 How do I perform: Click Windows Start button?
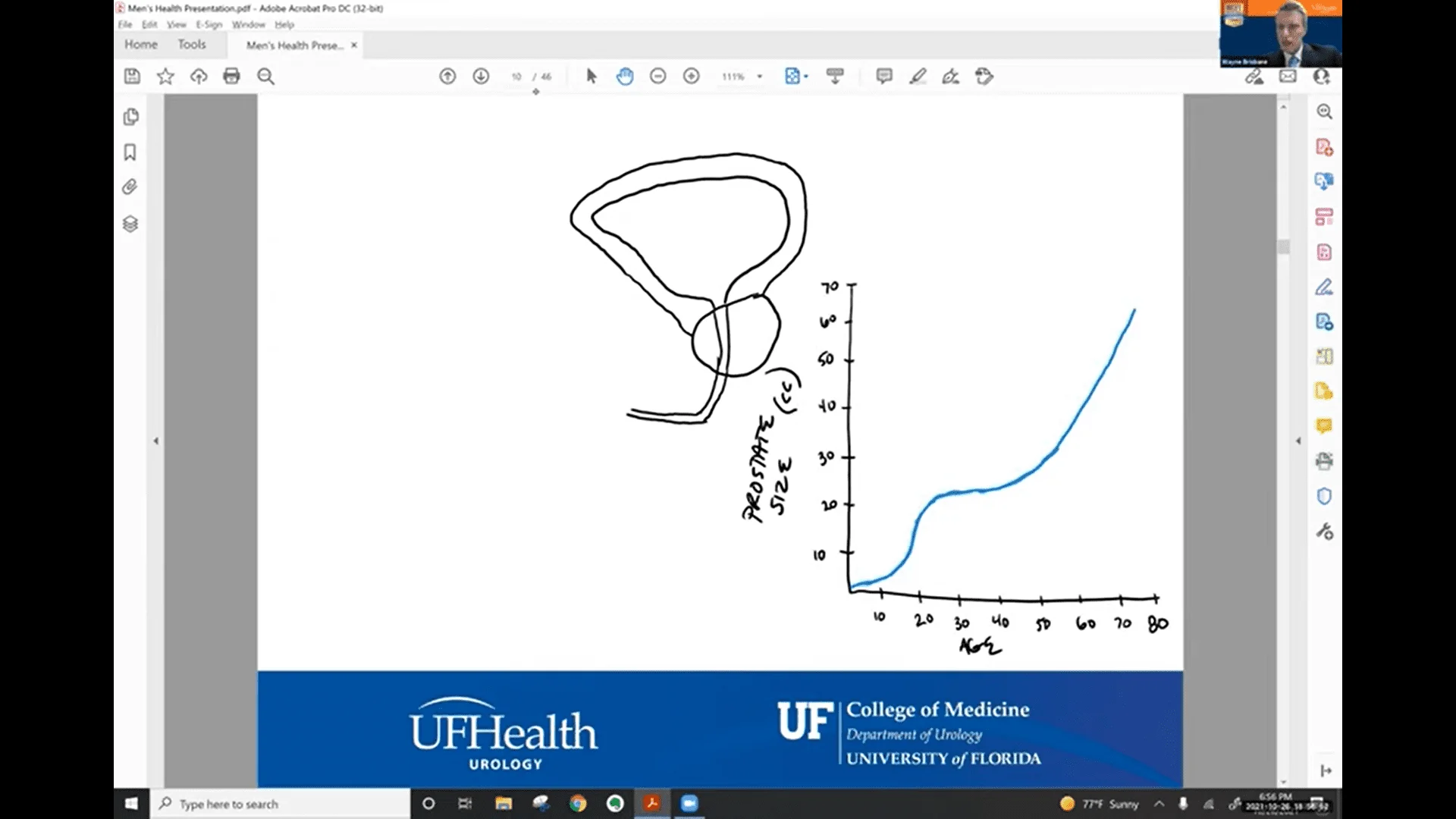click(x=131, y=803)
